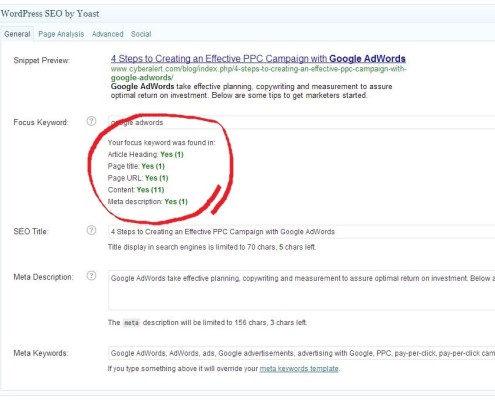
Task: Click the green snippet URL text
Action: pyautogui.click(x=258, y=73)
